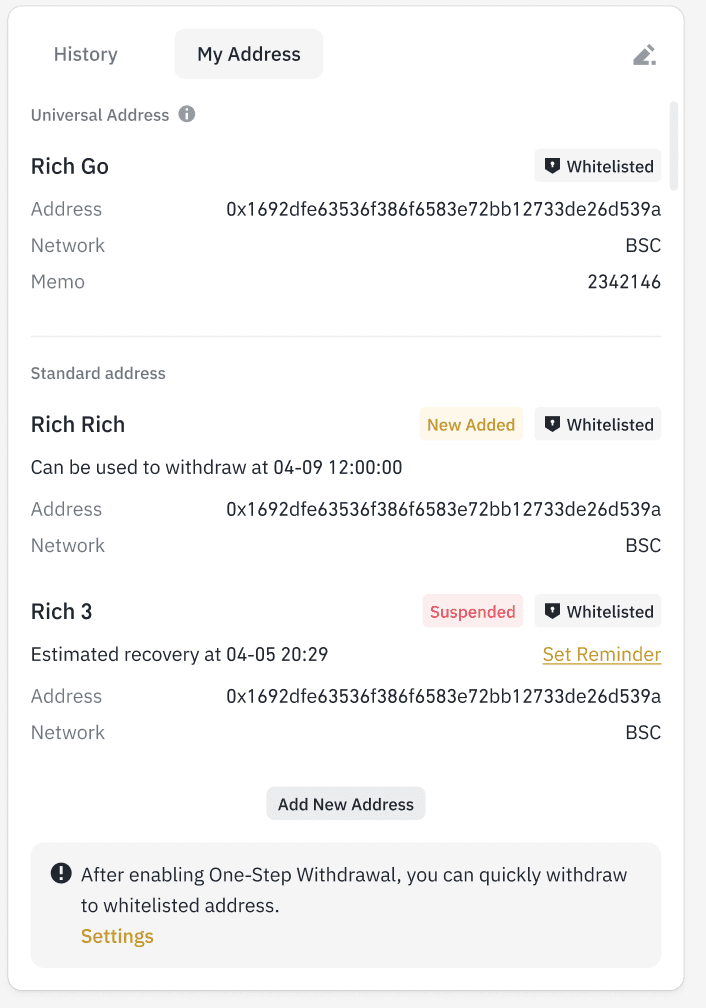Image resolution: width=706 pixels, height=1008 pixels.
Task: Click the Set Reminder link
Action: tap(601, 655)
